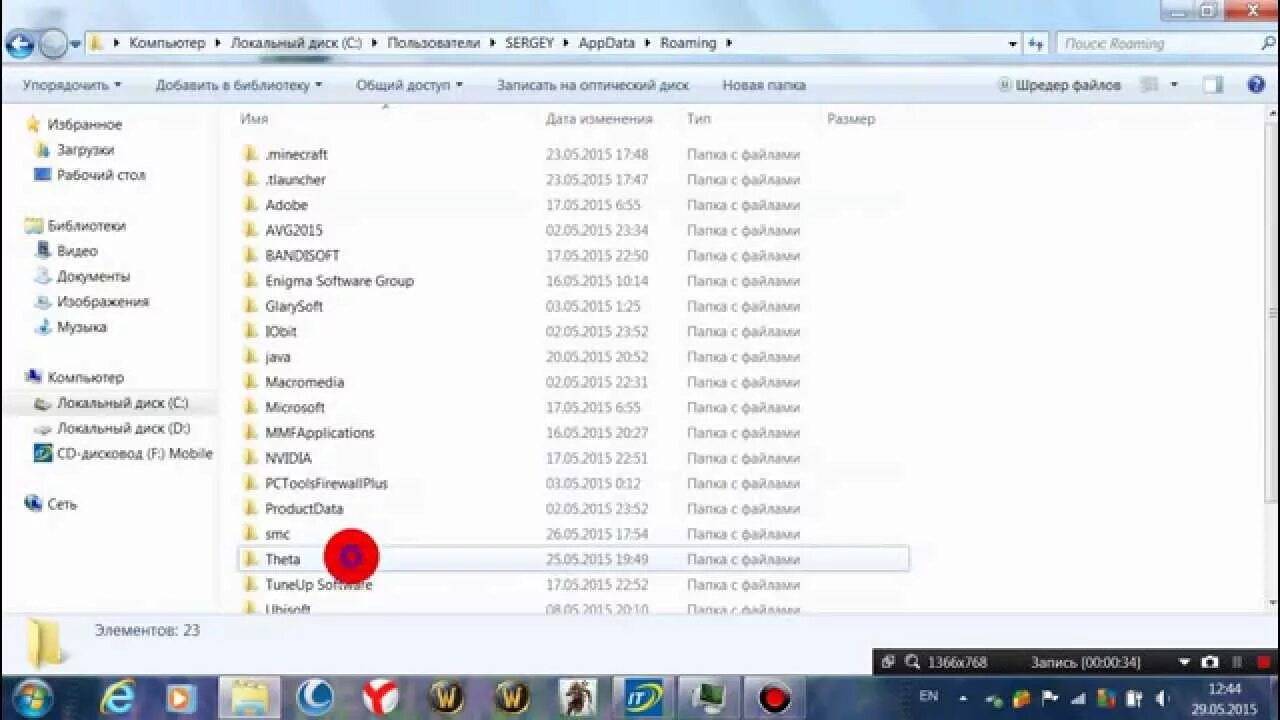Go back using the Explorer back arrow
The width and height of the screenshot is (1280, 720).
(20, 44)
